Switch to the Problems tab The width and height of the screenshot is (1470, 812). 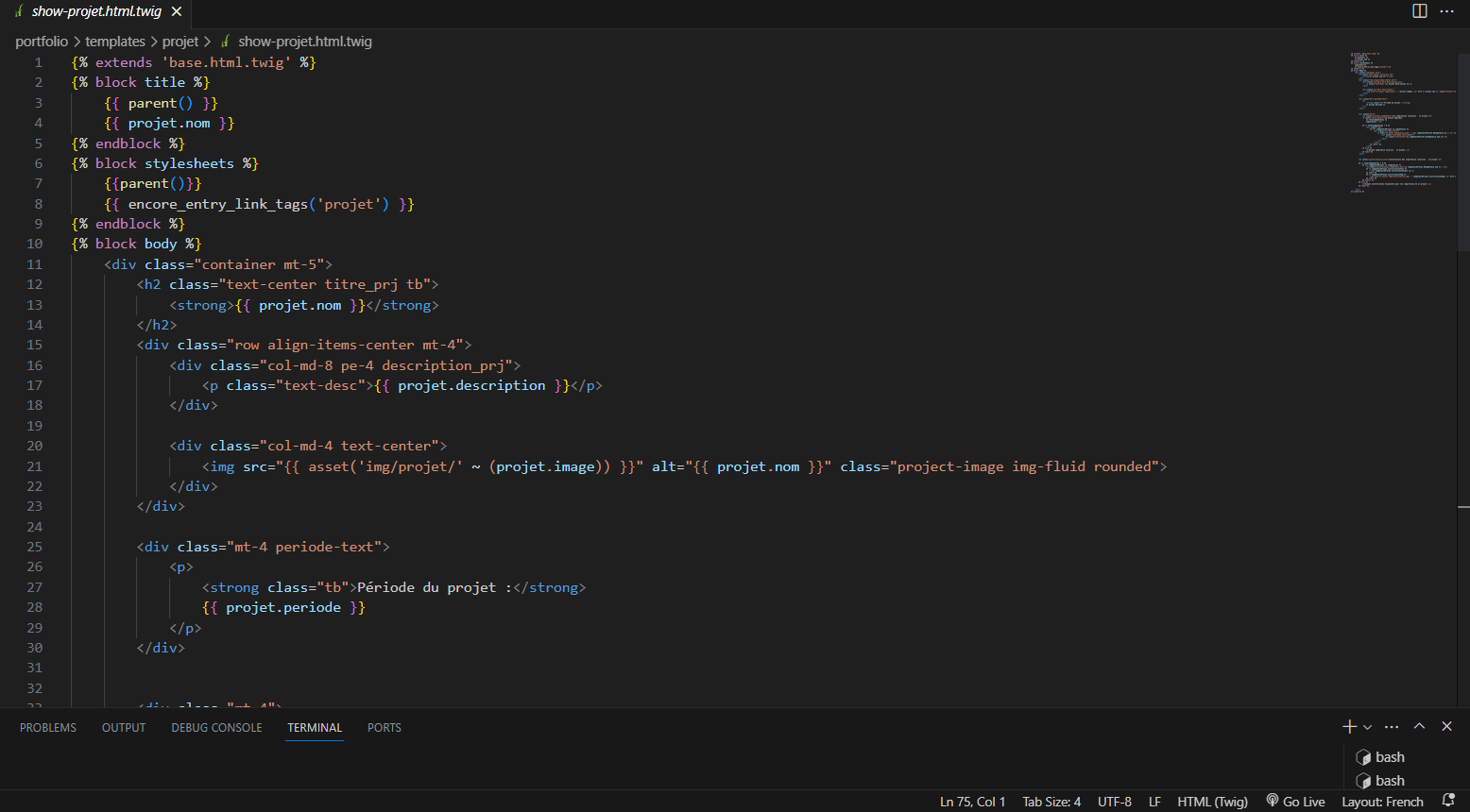(x=48, y=728)
